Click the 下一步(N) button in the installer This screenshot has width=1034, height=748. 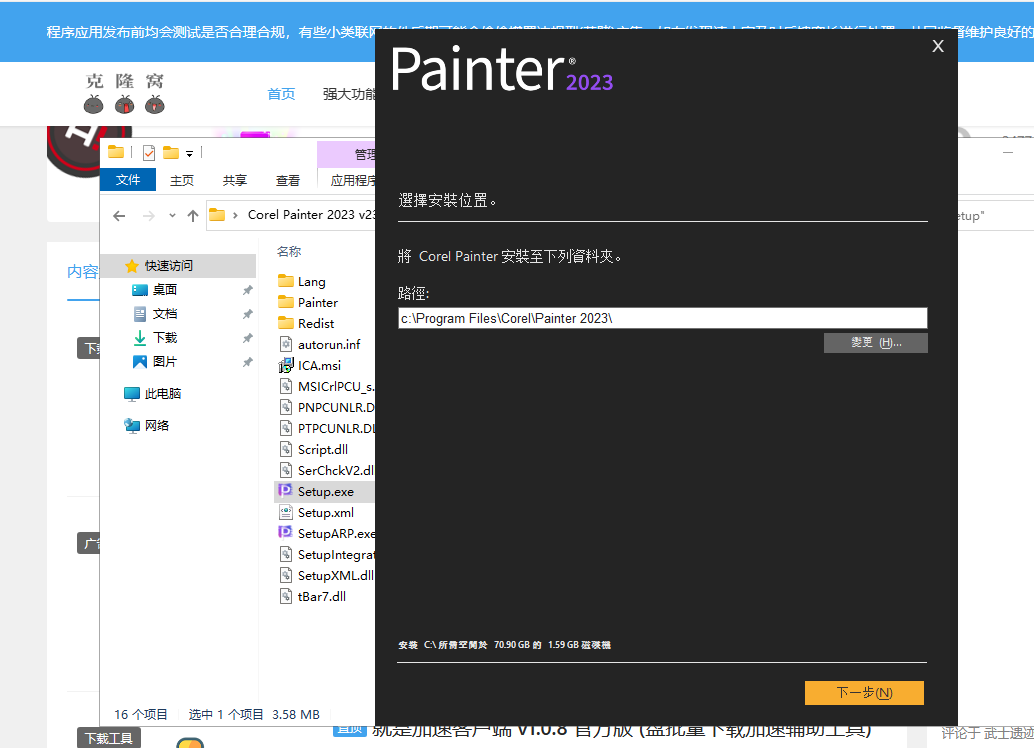coord(864,693)
